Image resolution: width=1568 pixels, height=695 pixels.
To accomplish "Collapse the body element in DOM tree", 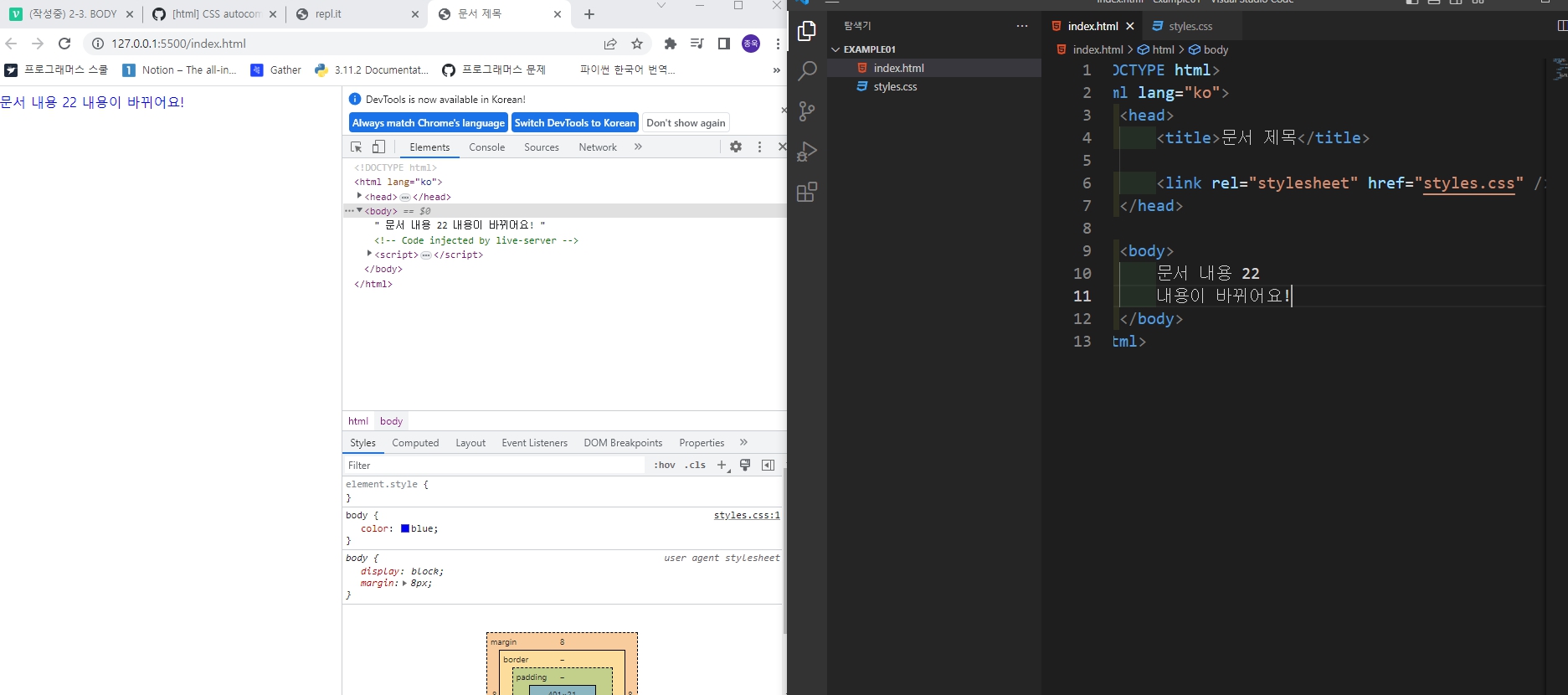I will 359,211.
